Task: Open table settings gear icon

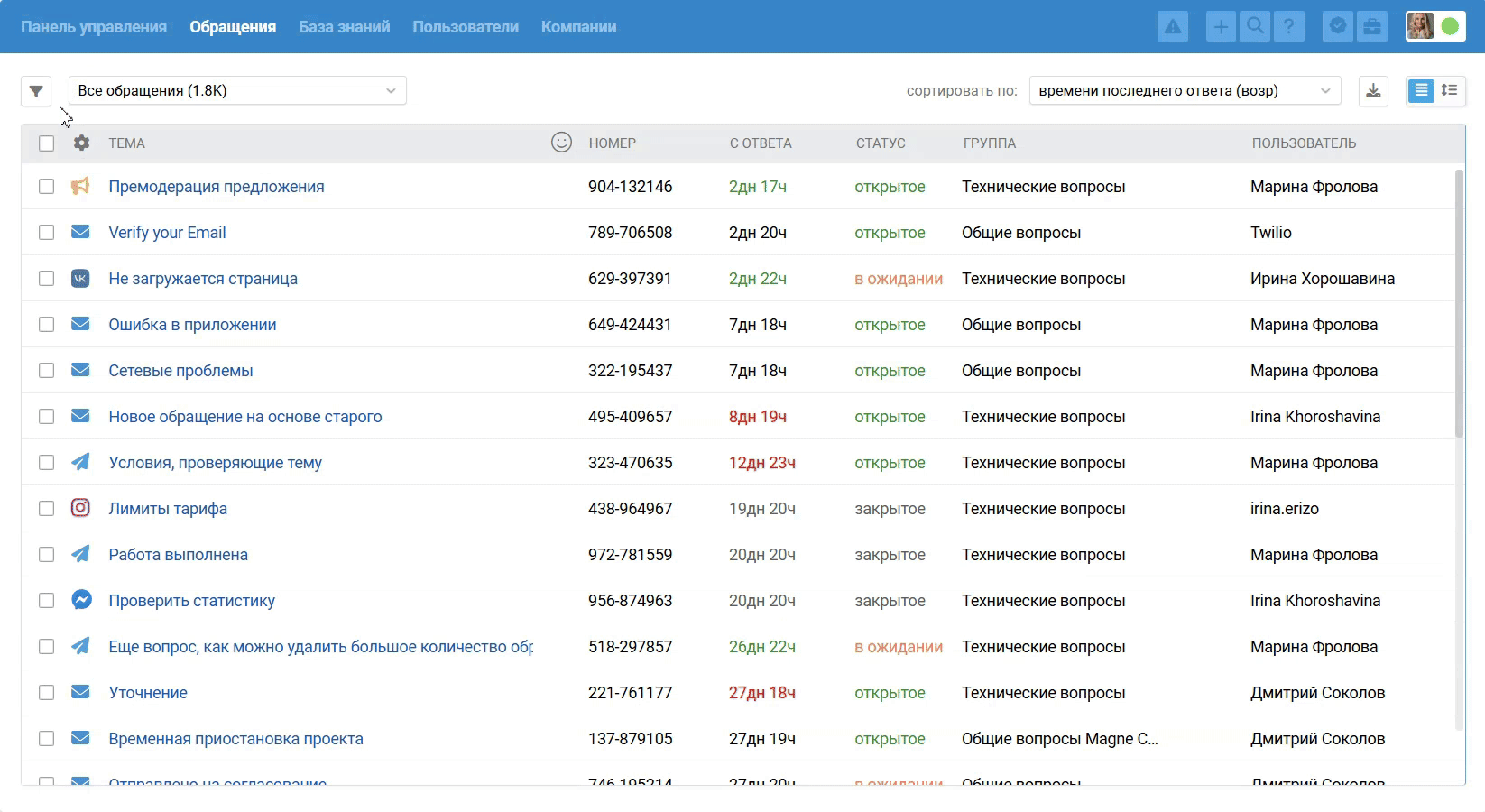Action: (x=81, y=143)
